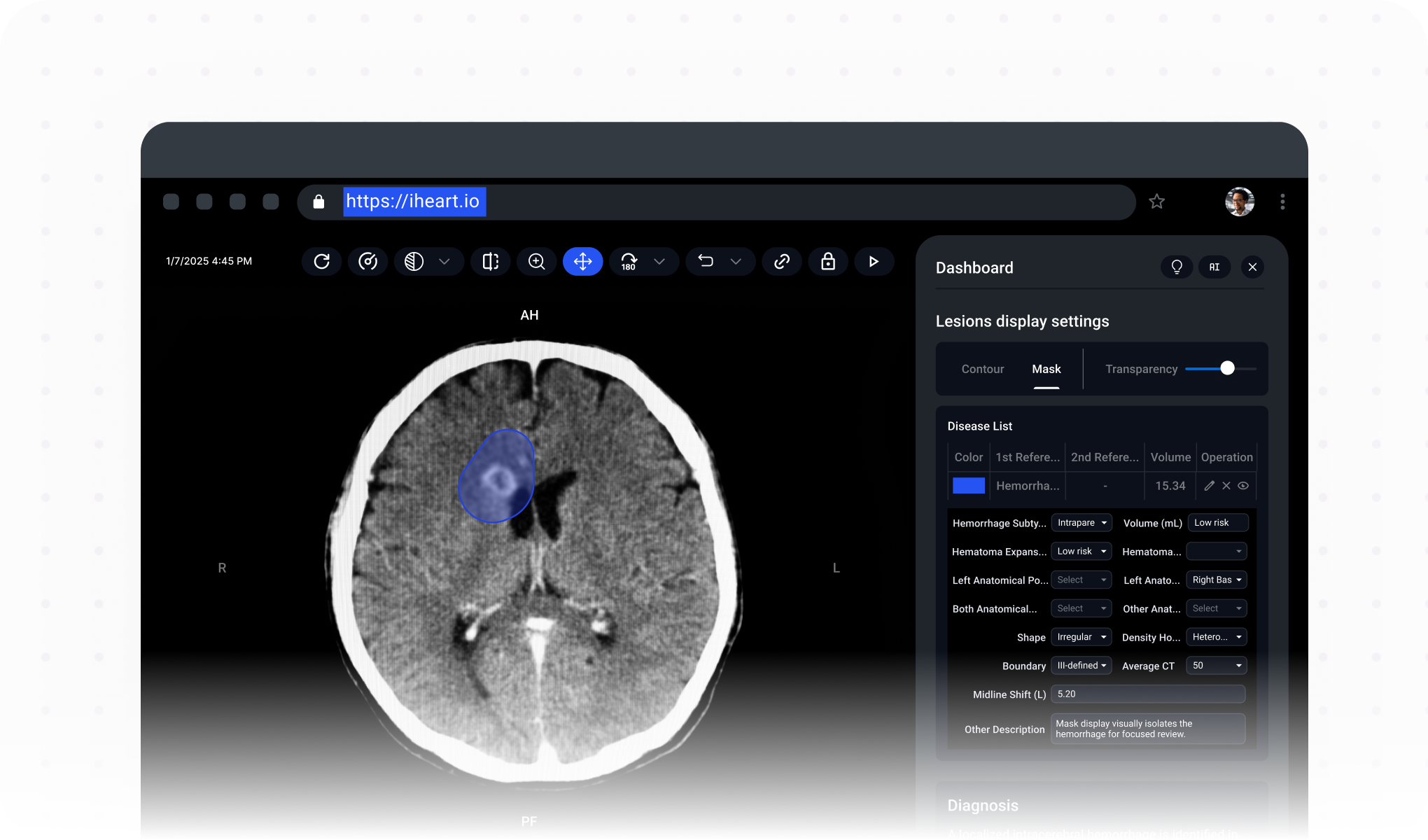Select the window level gauge tool
This screenshot has width=1428, height=840.
pyautogui.click(x=367, y=262)
